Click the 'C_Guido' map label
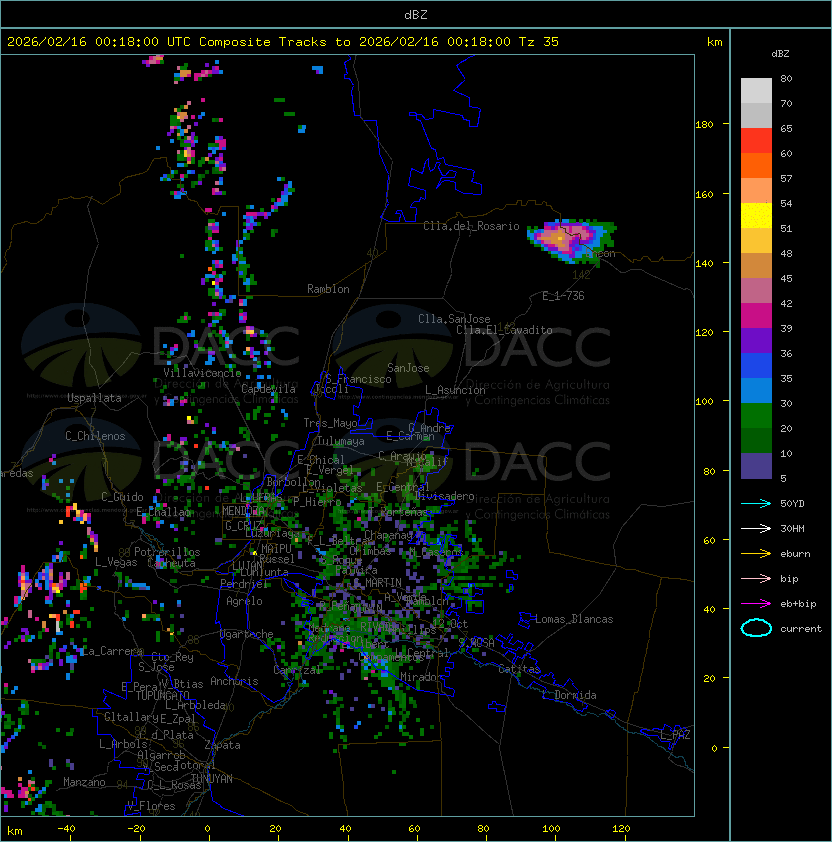832x842 pixels. coord(122,497)
